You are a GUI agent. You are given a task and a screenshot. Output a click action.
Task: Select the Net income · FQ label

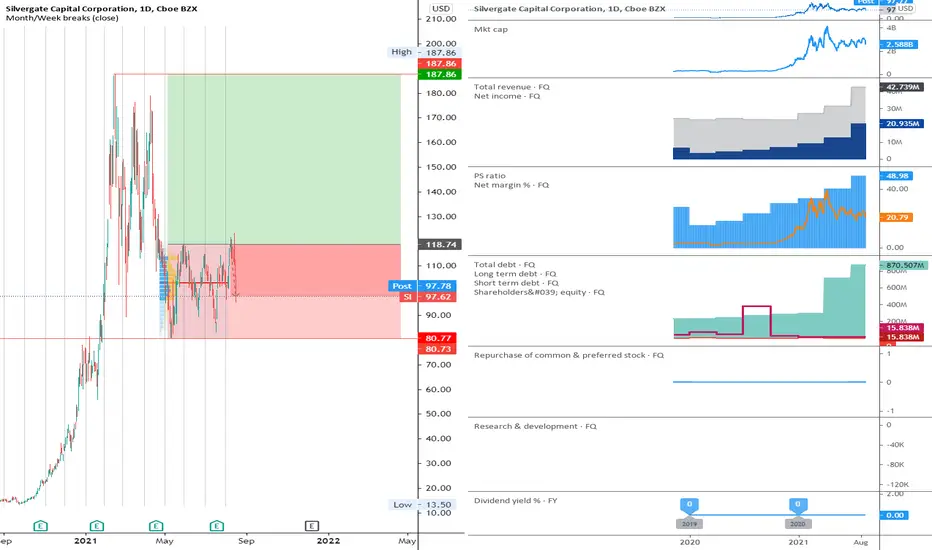click(x=507, y=96)
